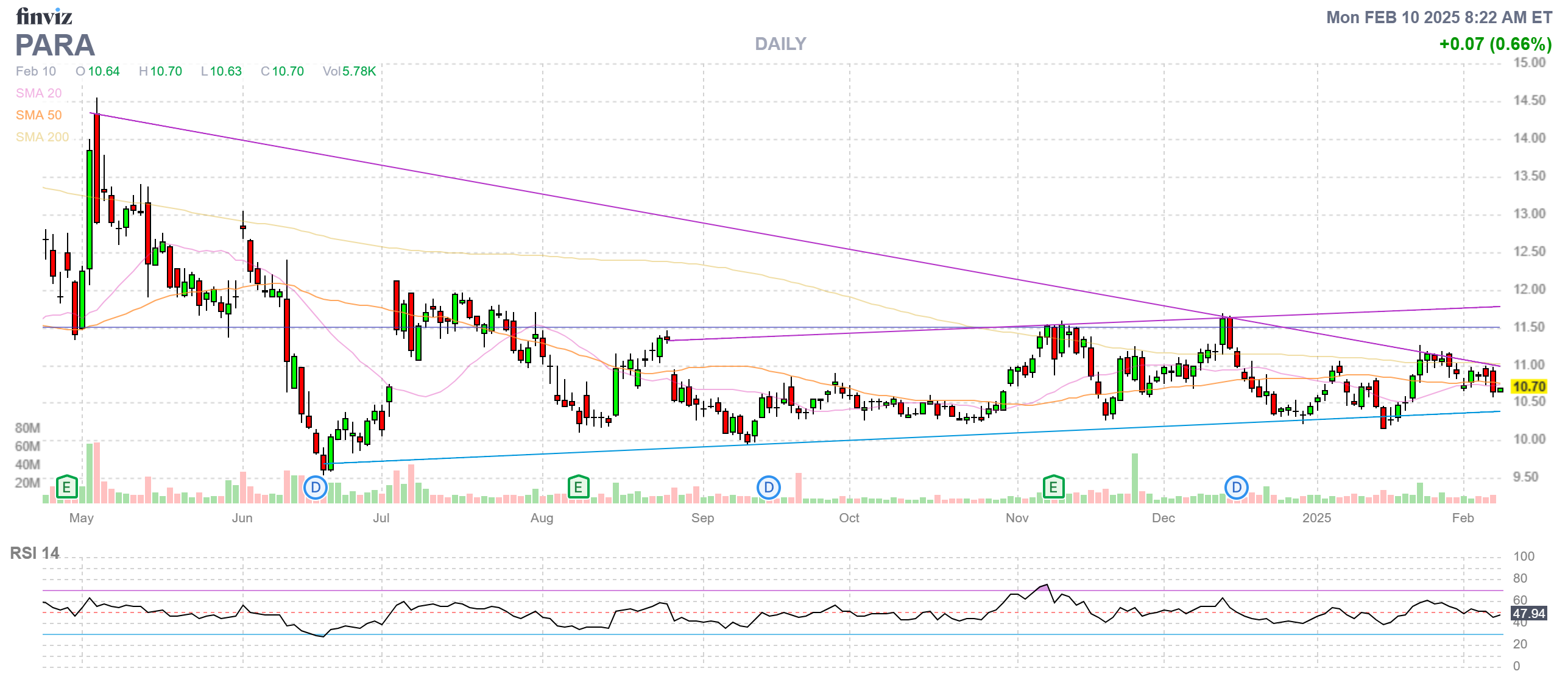1568x685 pixels.
Task: Click the 2025 label on the time axis
Action: pos(1316,518)
